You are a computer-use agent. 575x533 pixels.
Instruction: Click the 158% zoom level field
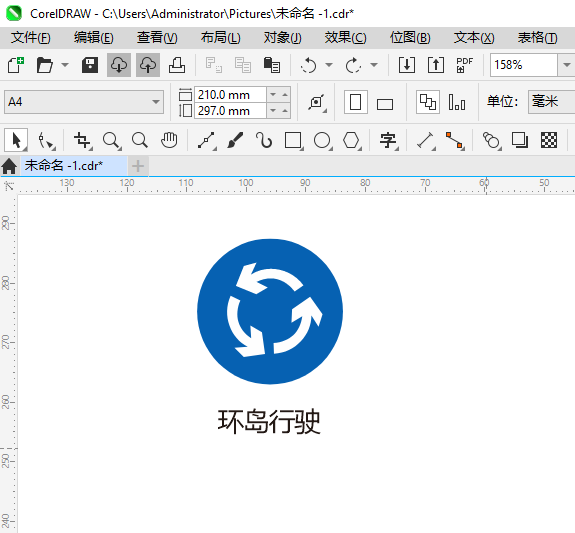(524, 65)
